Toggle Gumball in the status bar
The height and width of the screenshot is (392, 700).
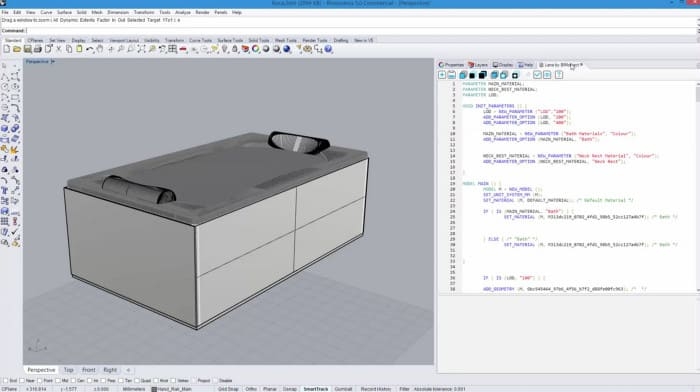tap(343, 389)
